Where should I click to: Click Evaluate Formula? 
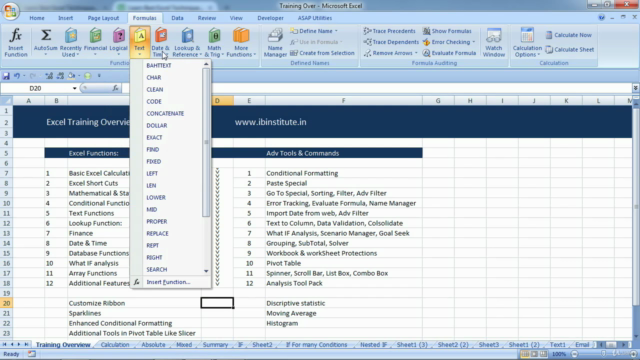tap(449, 53)
